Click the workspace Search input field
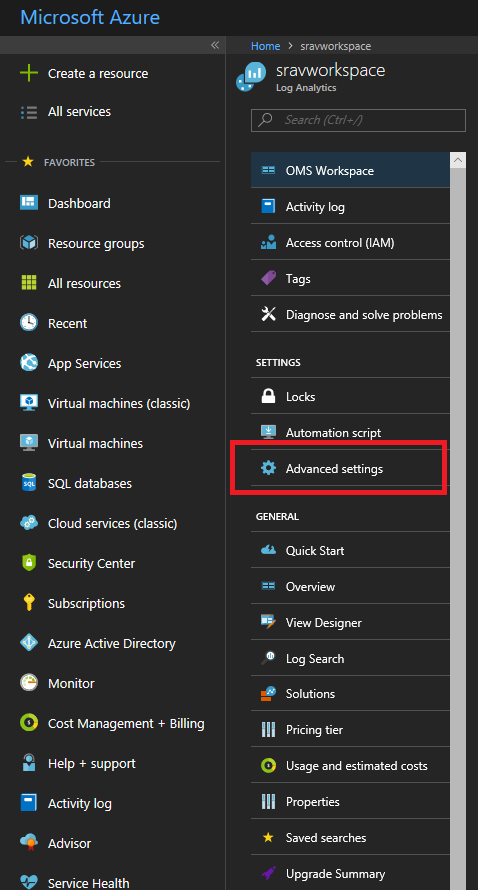478x890 pixels. pyautogui.click(x=358, y=120)
